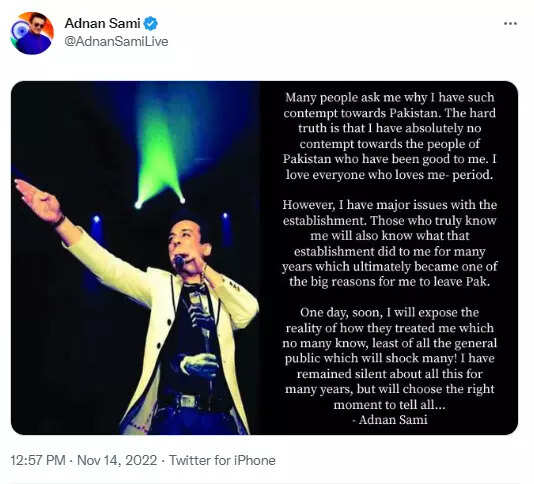Click the singer's outstretched raised hand
The height and width of the screenshot is (484, 534).
pos(38,200)
